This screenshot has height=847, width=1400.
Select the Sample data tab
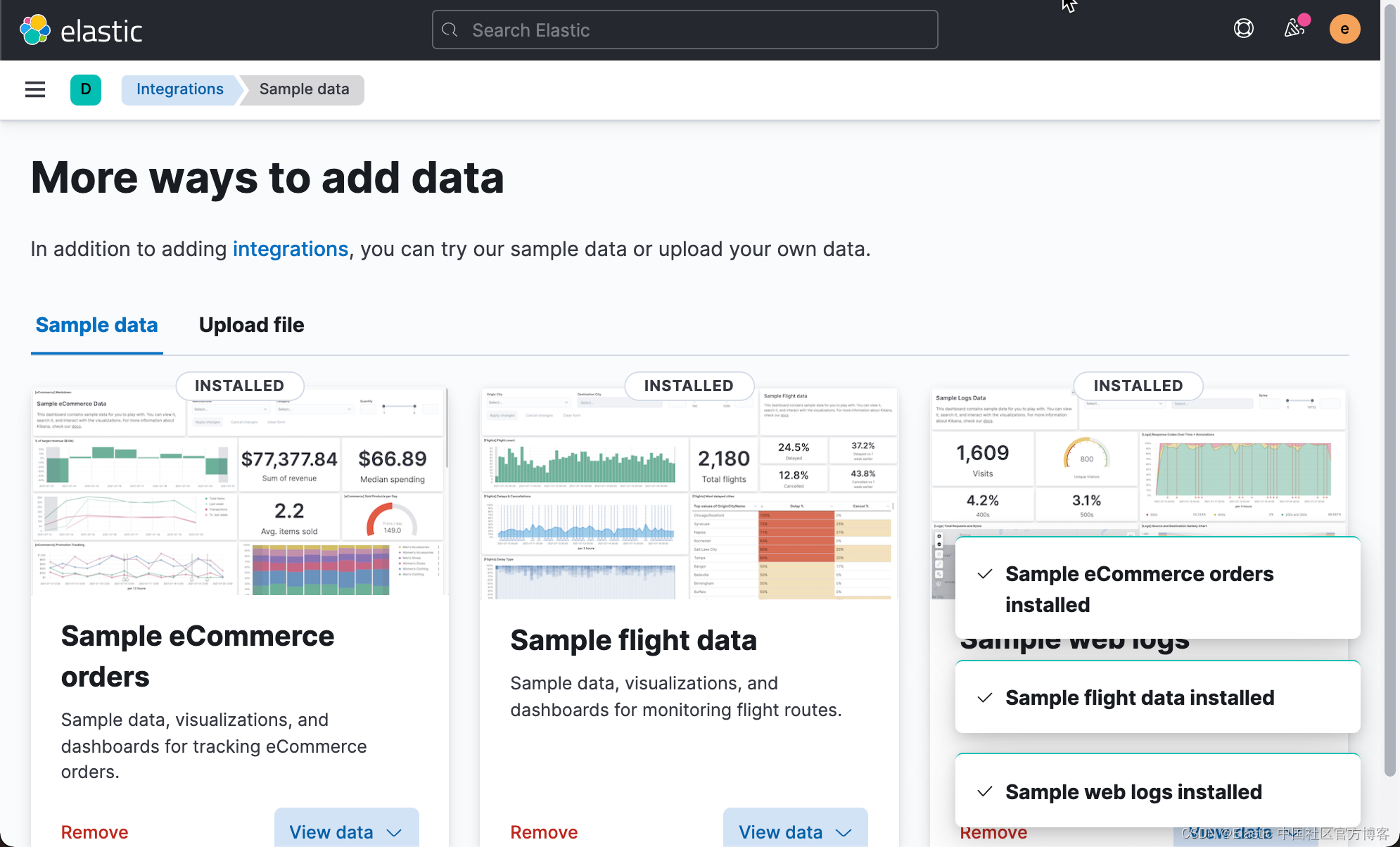96,325
